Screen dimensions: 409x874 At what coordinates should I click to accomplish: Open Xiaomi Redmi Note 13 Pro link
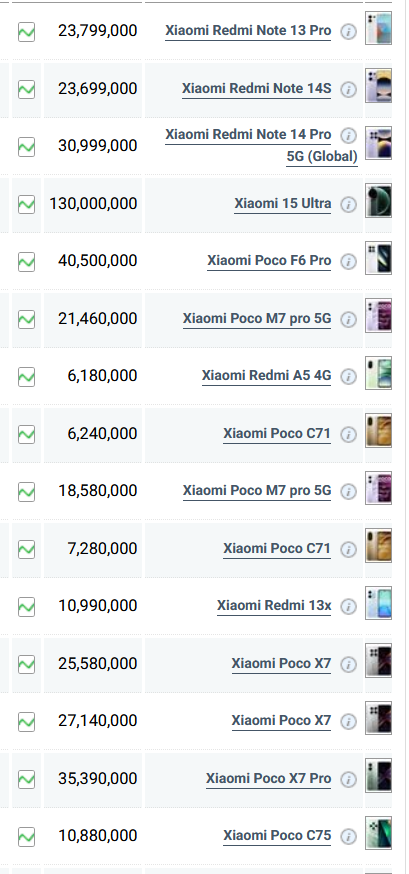tap(248, 31)
